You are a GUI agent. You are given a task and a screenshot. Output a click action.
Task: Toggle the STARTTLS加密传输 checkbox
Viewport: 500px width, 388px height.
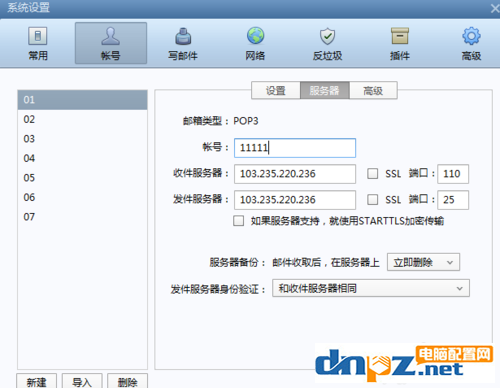pyautogui.click(x=238, y=221)
